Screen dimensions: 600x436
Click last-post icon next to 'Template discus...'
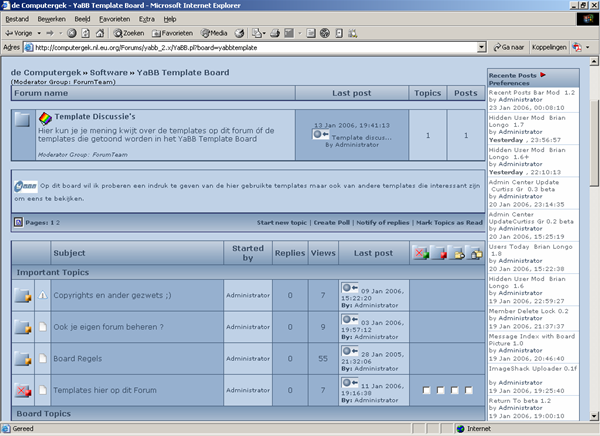click(321, 134)
